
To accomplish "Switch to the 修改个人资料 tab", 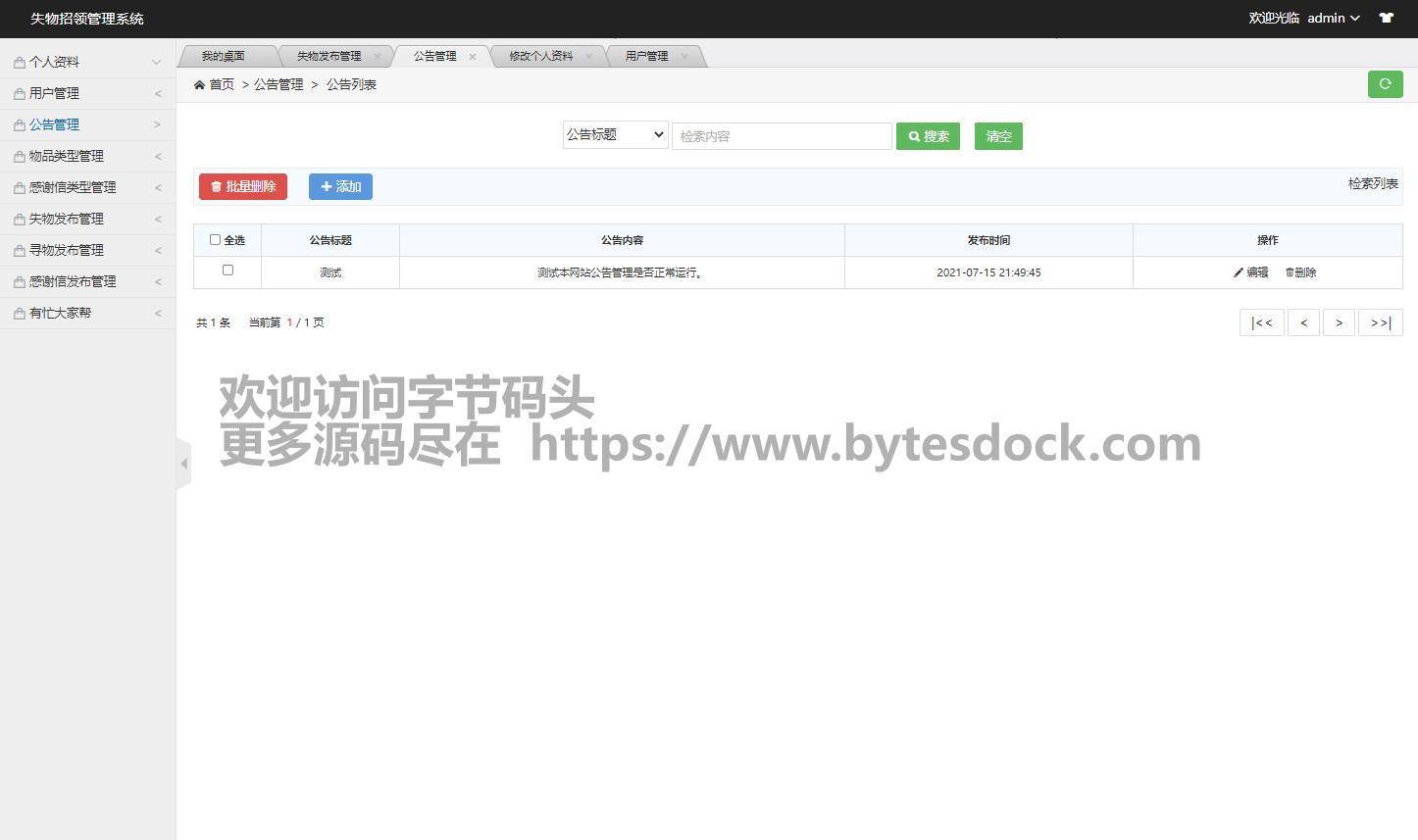I will coord(540,57).
